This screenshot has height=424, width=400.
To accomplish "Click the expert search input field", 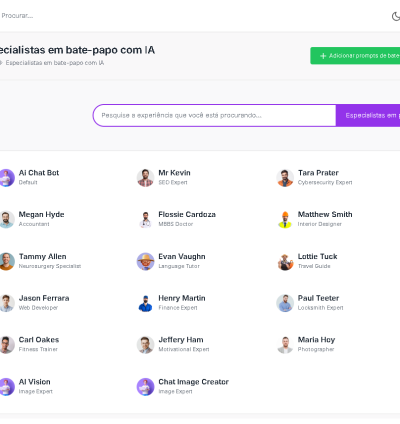I will 214,115.
